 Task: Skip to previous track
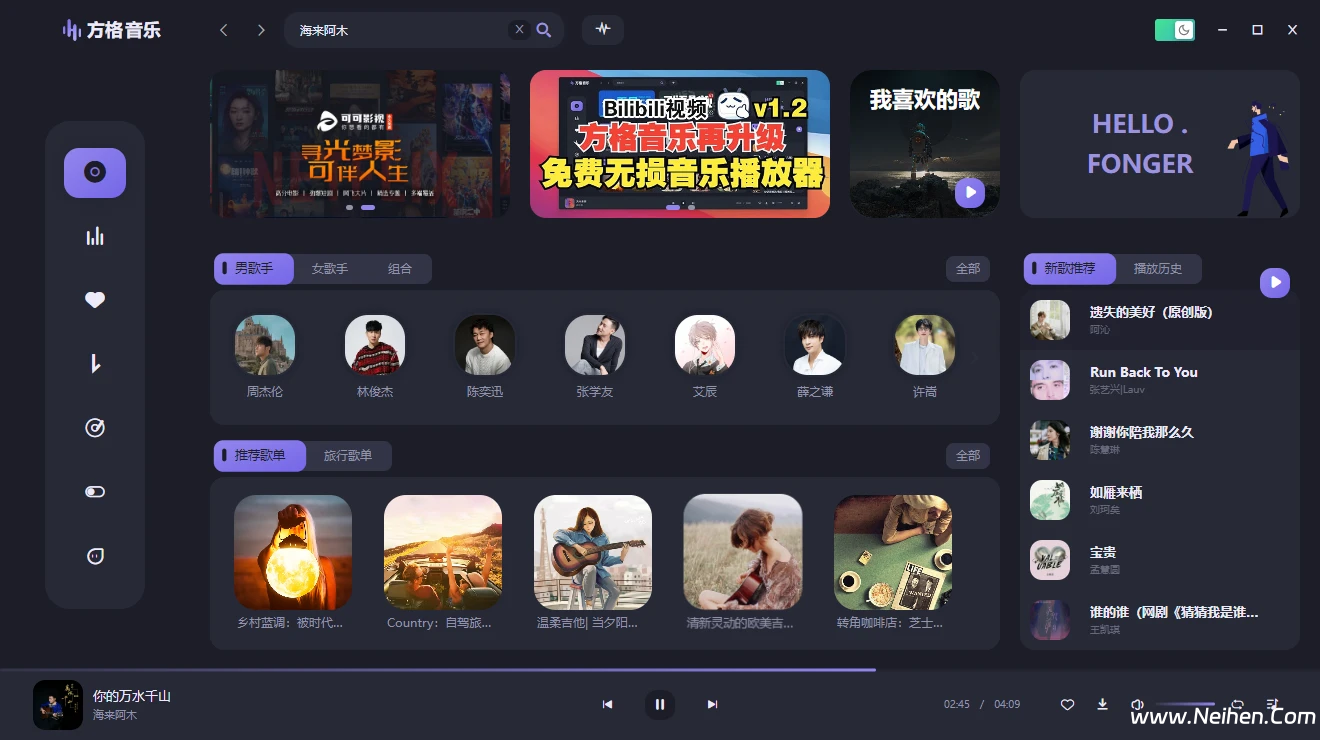[x=607, y=704]
